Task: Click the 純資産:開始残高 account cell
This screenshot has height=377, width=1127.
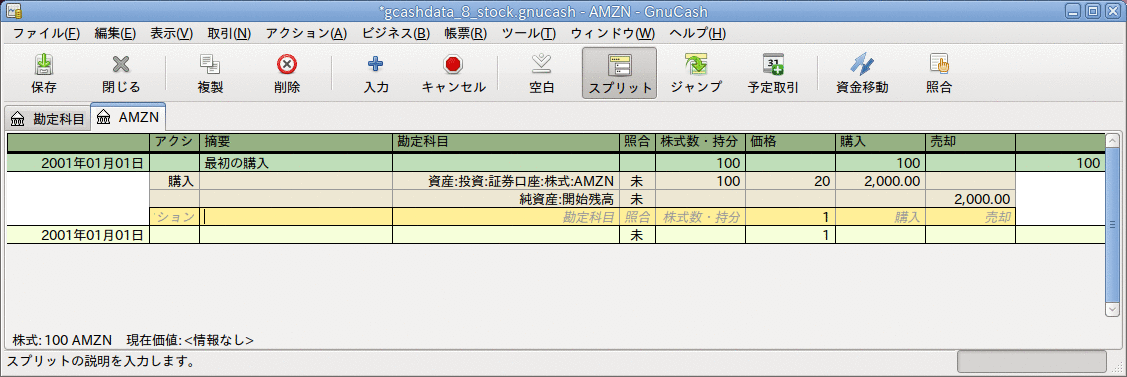Action: pos(505,199)
